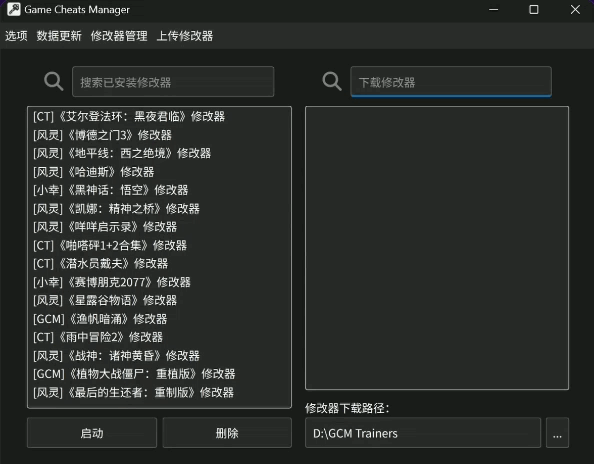Image resolution: width=594 pixels, height=464 pixels.
Task: Click the browse path ellipsis button
Action: coord(557,433)
